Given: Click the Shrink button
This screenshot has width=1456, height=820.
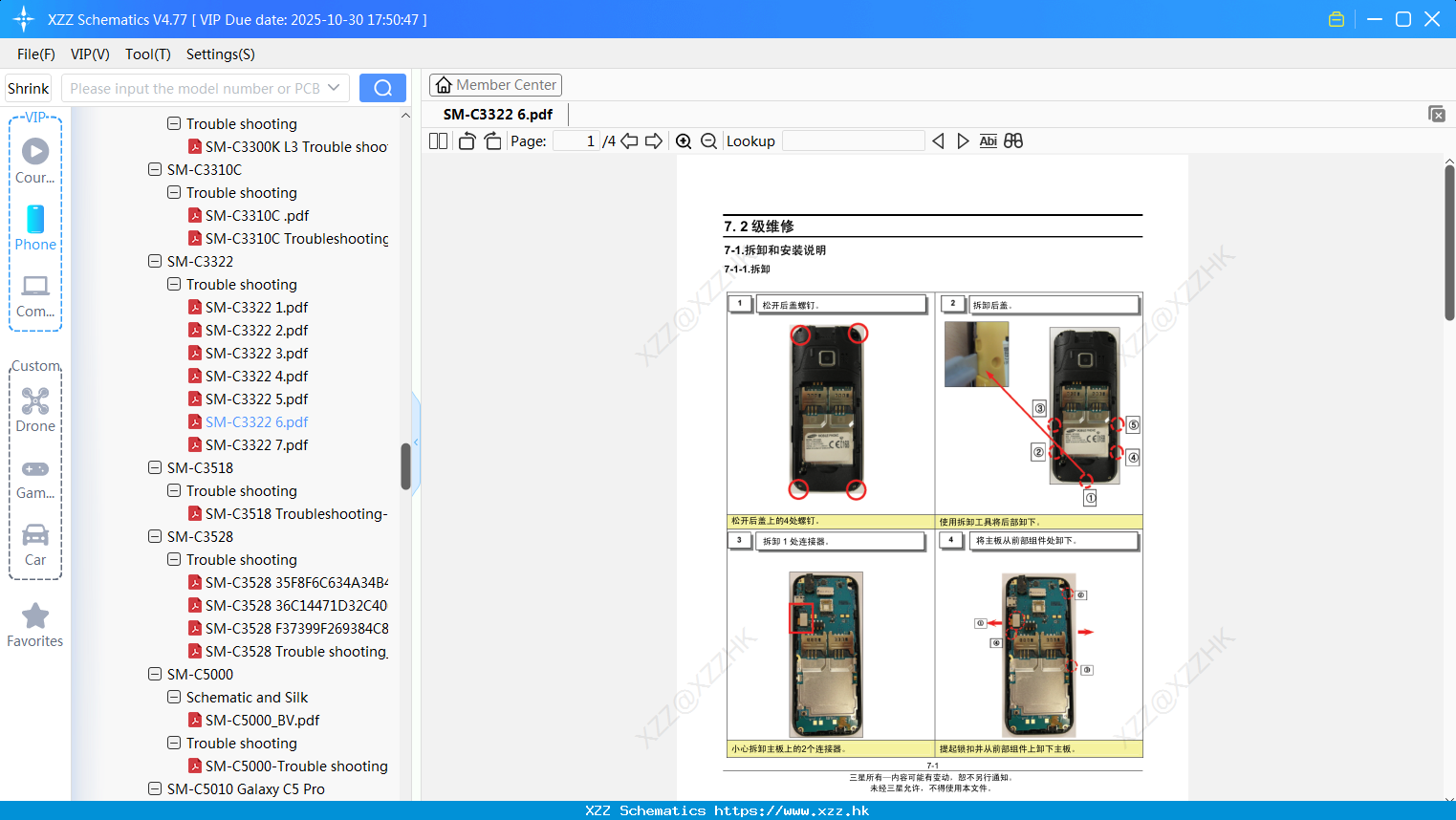Looking at the screenshot, I should [x=28, y=88].
